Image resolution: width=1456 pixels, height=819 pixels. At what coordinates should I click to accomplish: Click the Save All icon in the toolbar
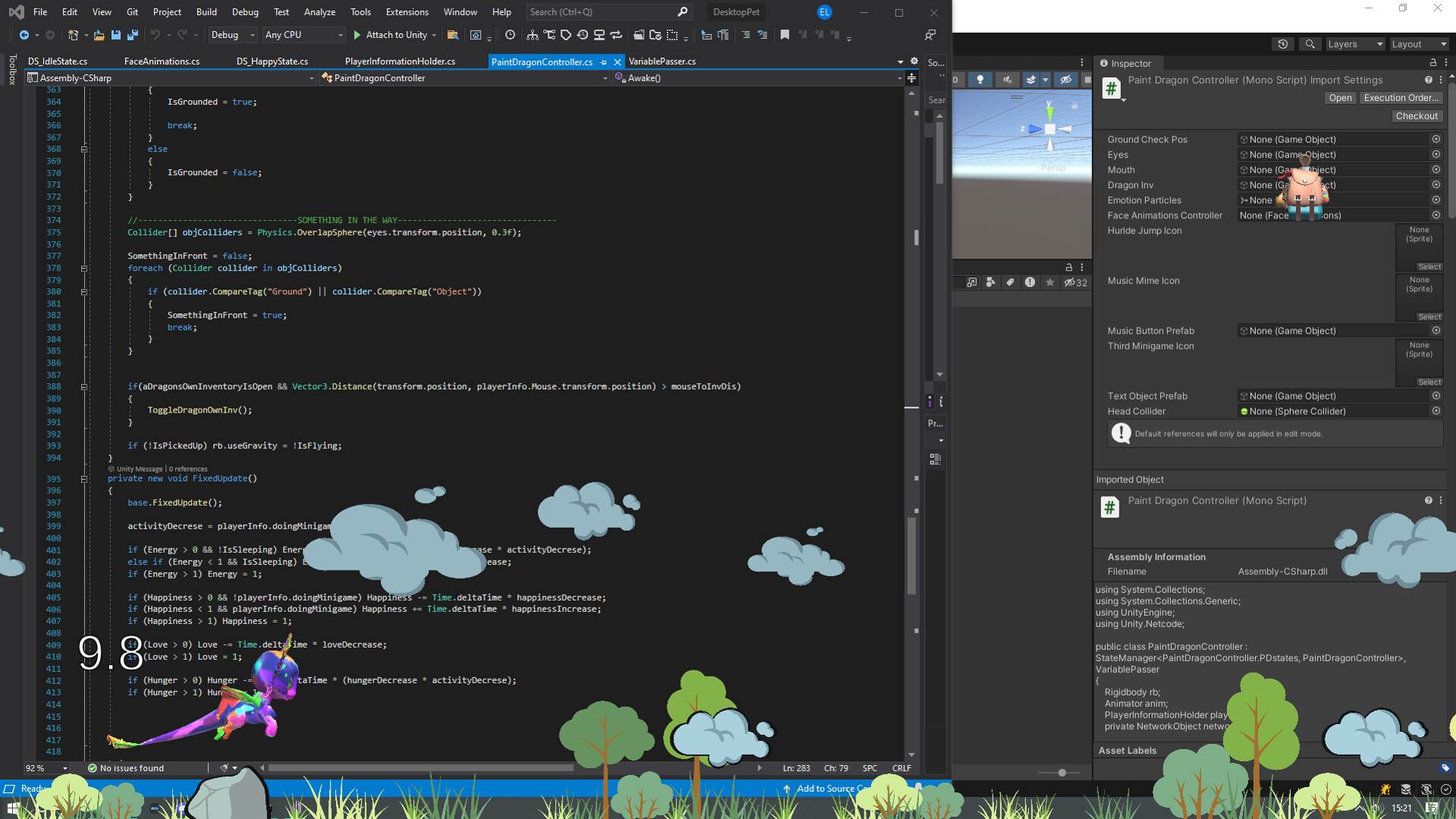[133, 35]
